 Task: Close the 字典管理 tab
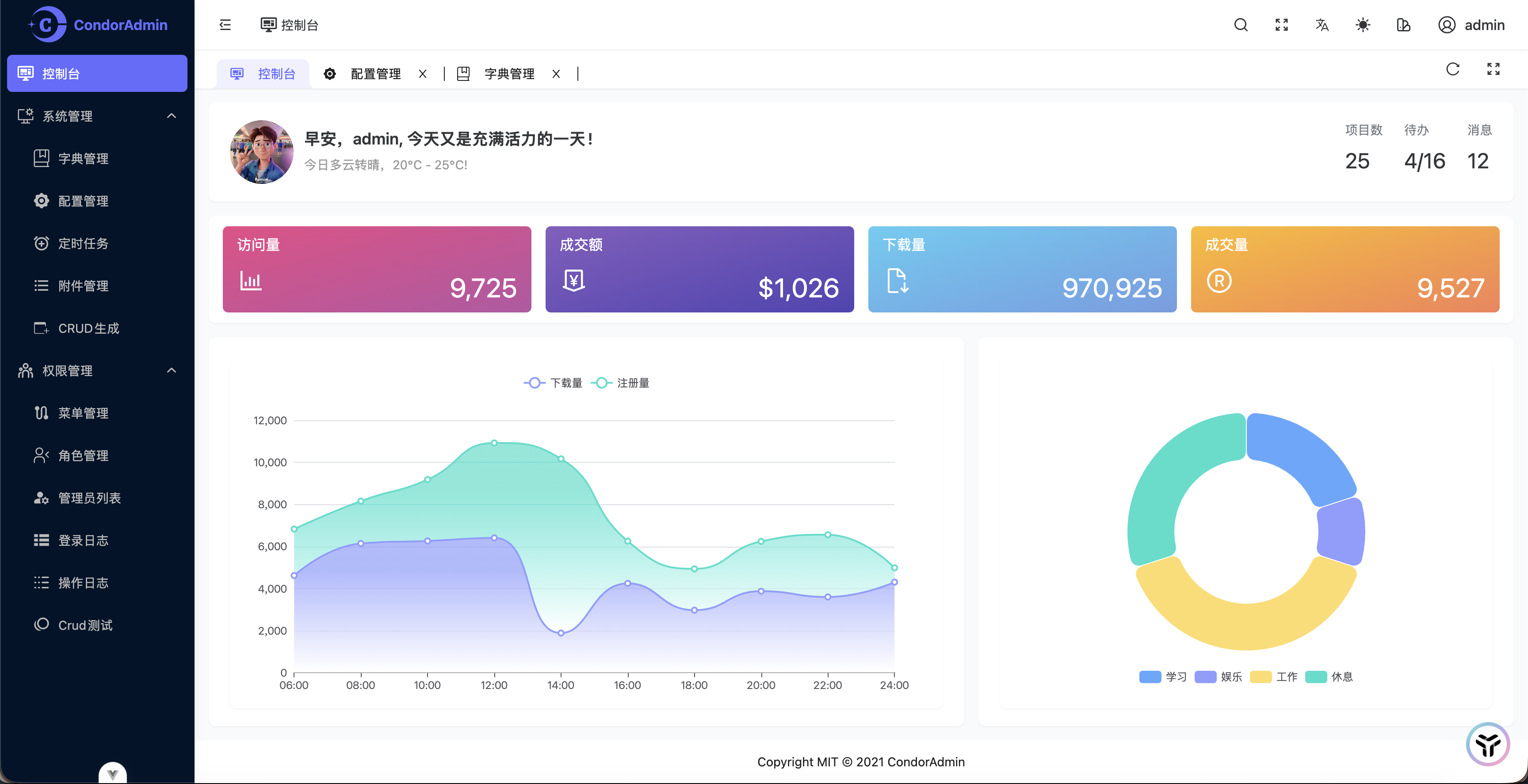[x=556, y=74]
